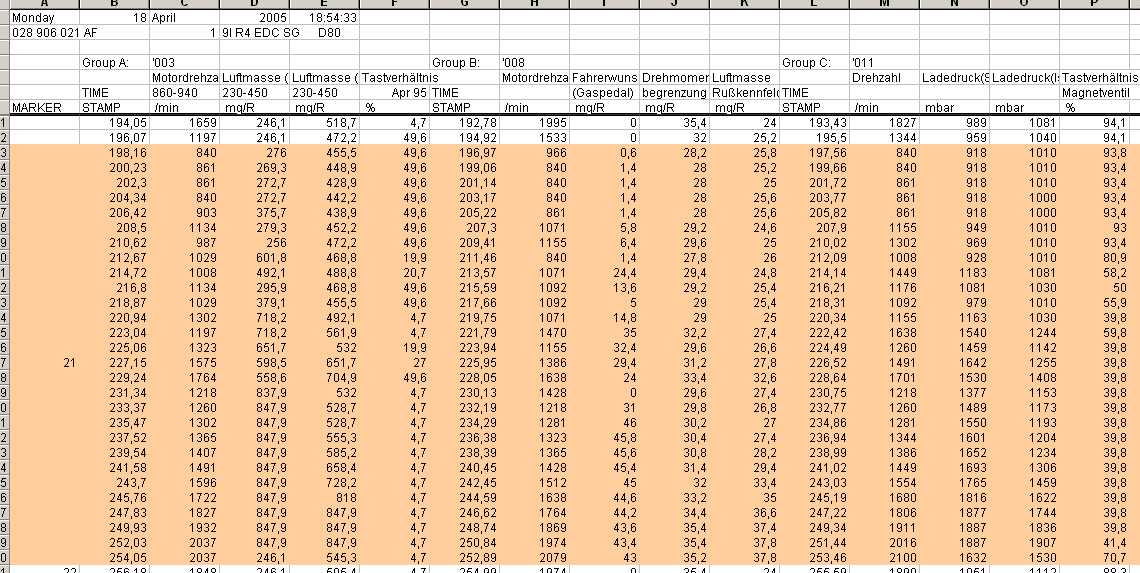Click the air mass value '601,8'

(254, 257)
